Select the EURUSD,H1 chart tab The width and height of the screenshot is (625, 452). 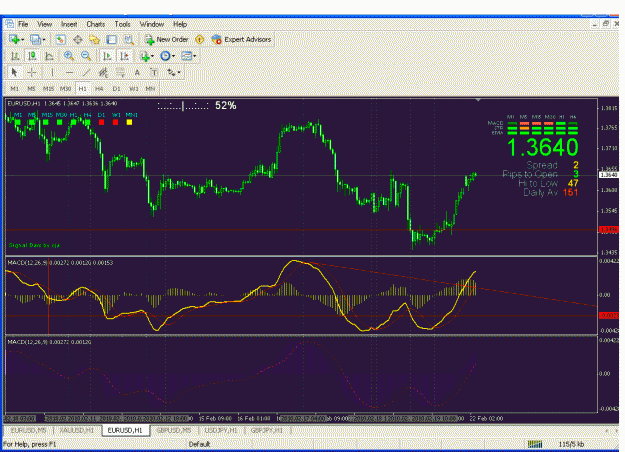pyautogui.click(x=125, y=430)
